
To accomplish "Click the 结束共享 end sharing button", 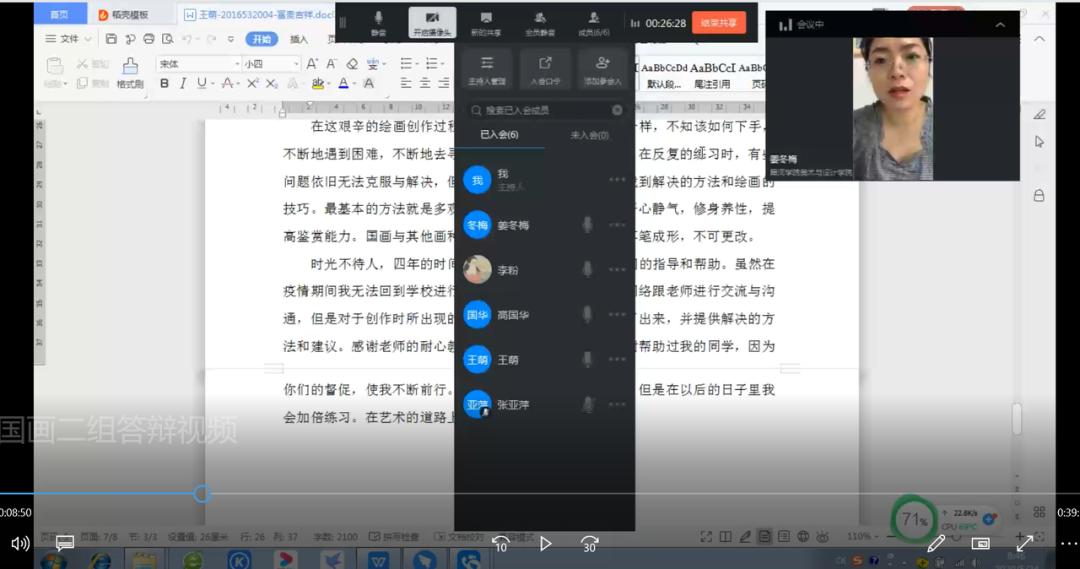I will tap(718, 22).
